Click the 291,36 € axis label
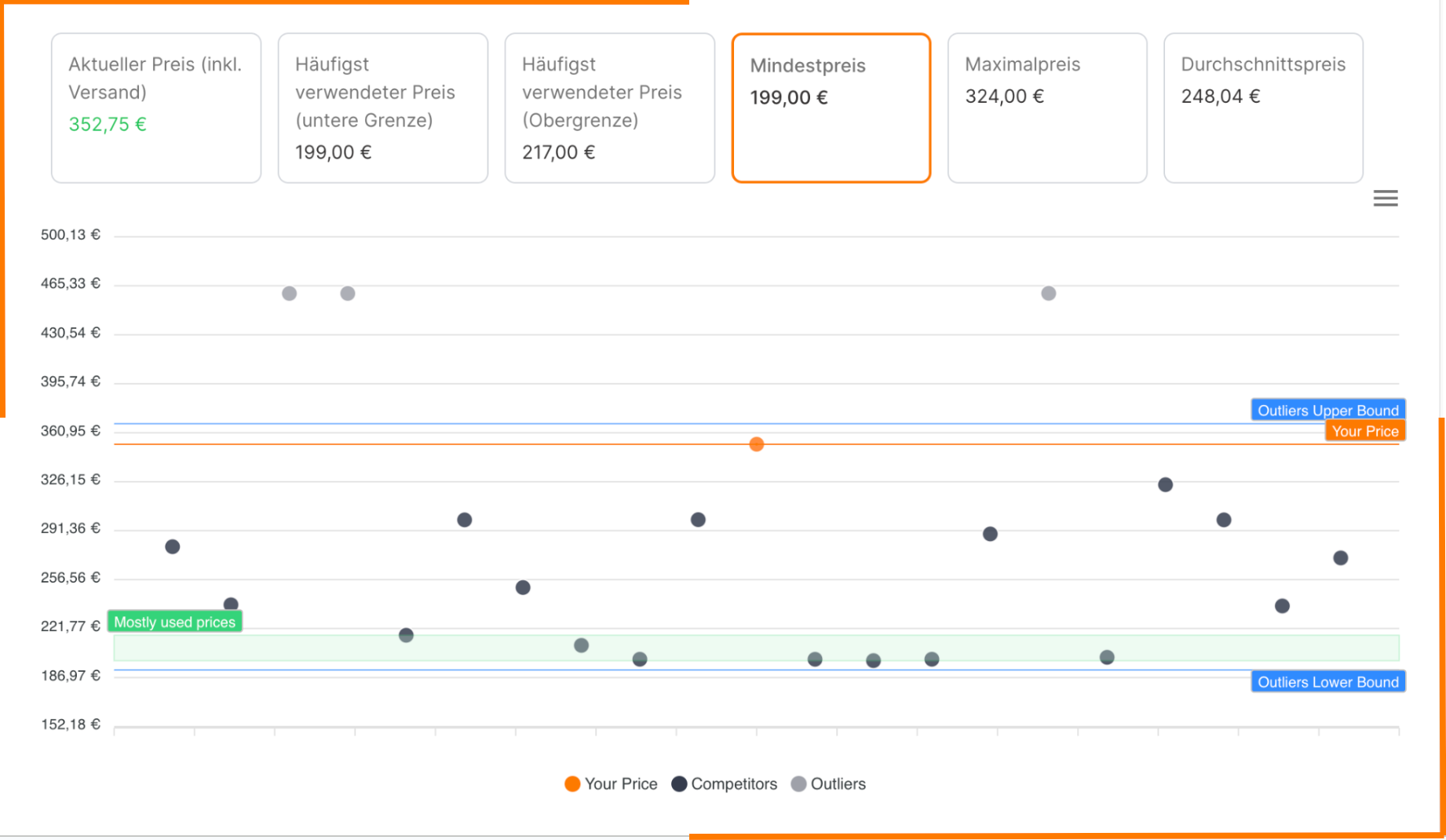Viewport: 1446px width, 840px height. click(71, 528)
